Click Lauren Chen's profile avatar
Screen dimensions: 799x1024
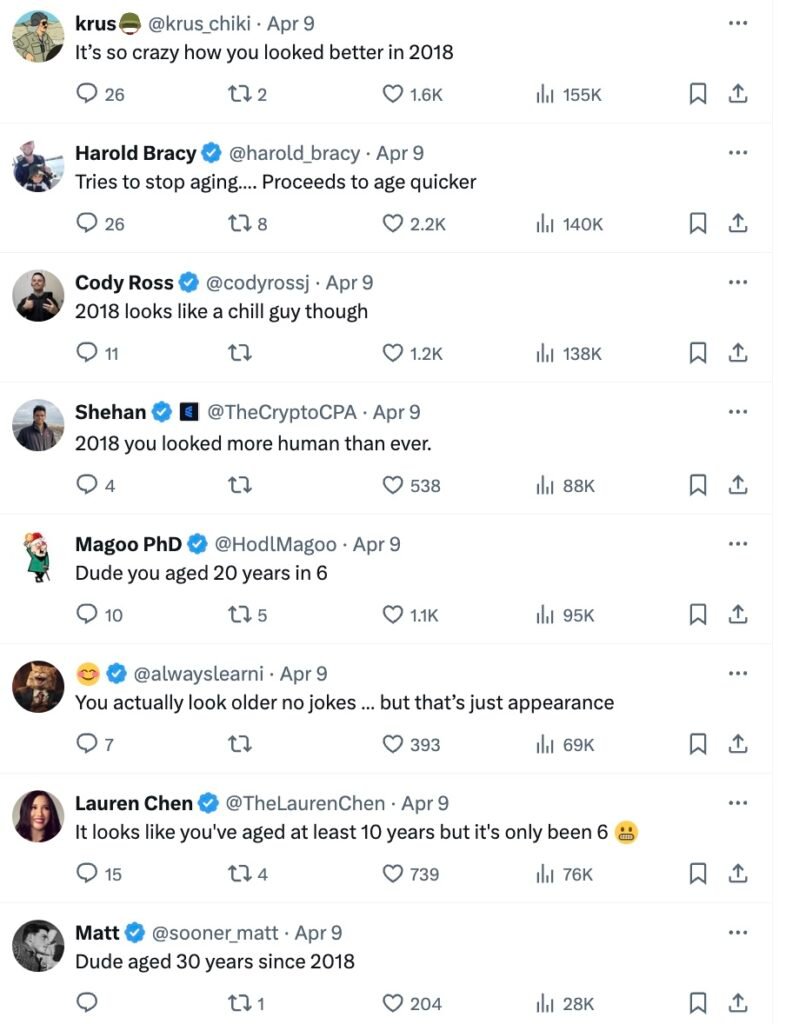(x=39, y=816)
